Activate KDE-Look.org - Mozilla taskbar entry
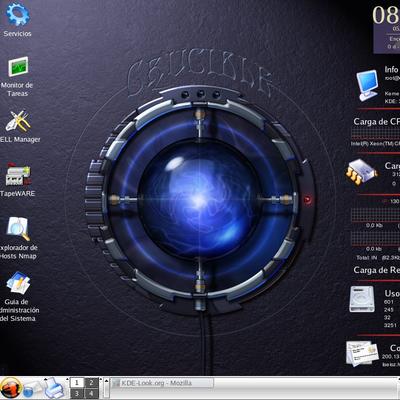 pyautogui.click(x=162, y=383)
